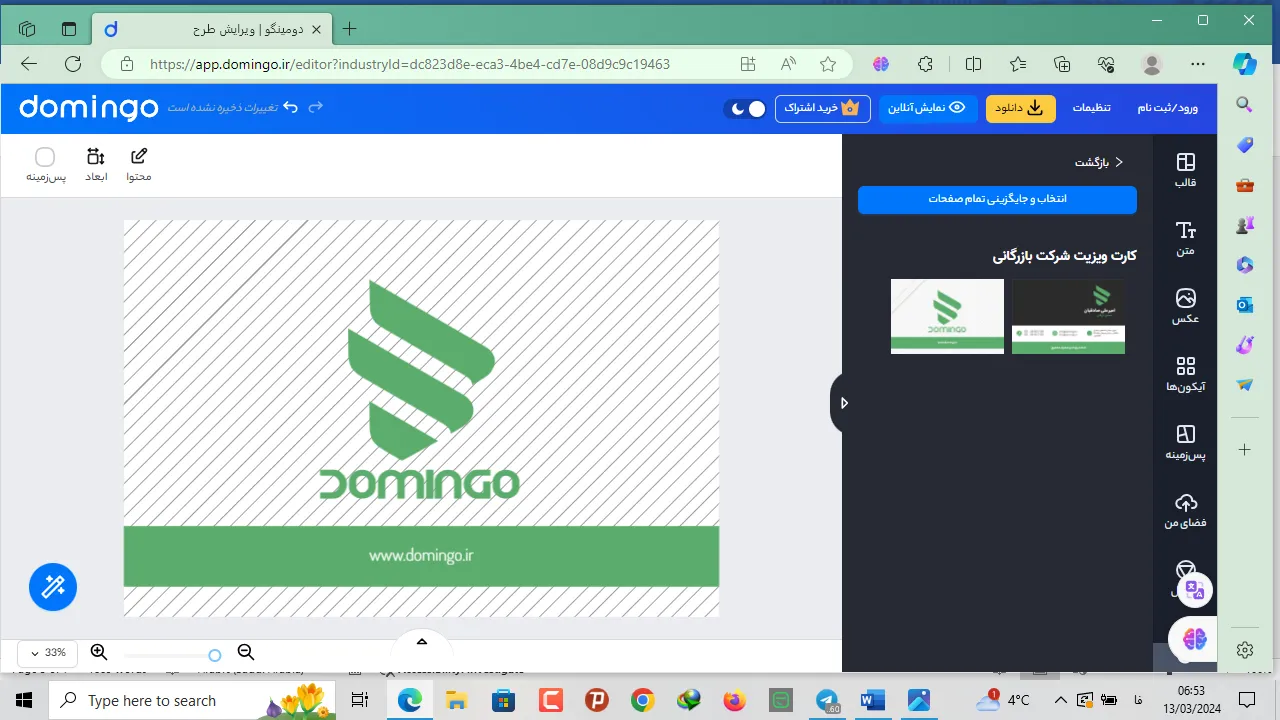Click the read aloud icon in address bar
Screen dimensions: 1280x720
coord(789,64)
